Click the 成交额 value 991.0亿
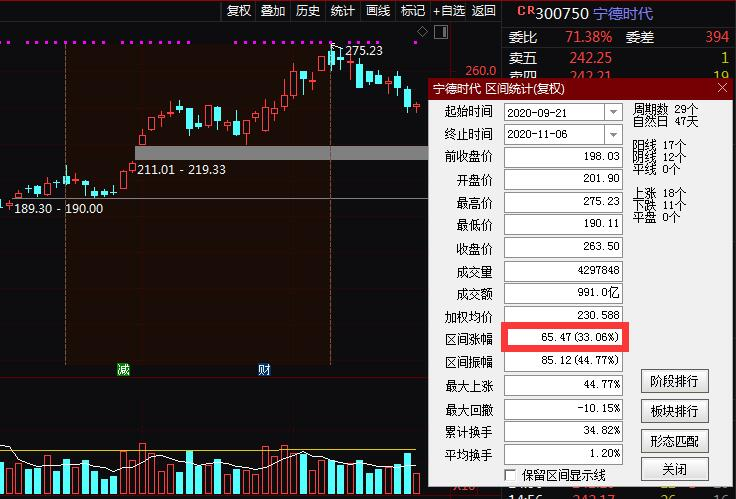Screen dimensions: 736x499 [x=563, y=293]
